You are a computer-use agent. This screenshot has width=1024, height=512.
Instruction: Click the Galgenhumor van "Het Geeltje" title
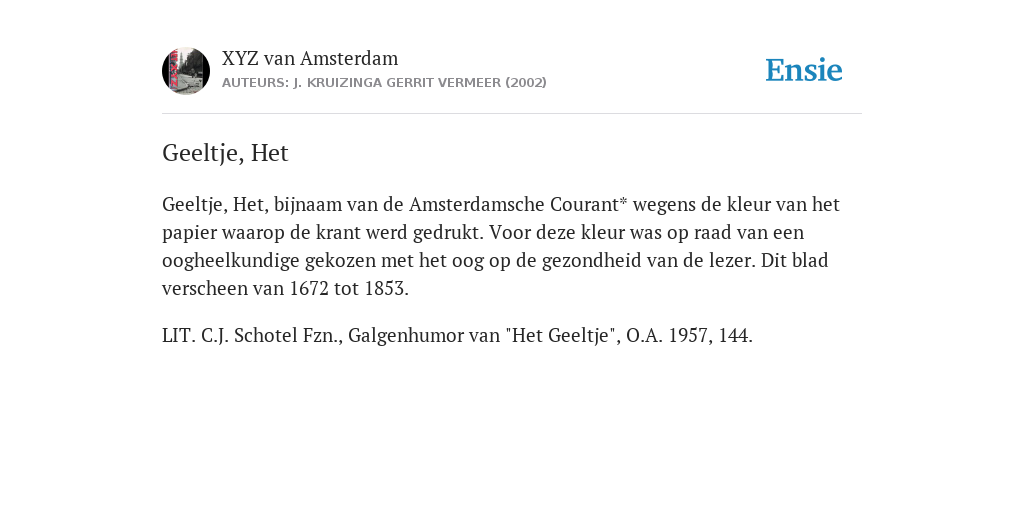(x=484, y=336)
